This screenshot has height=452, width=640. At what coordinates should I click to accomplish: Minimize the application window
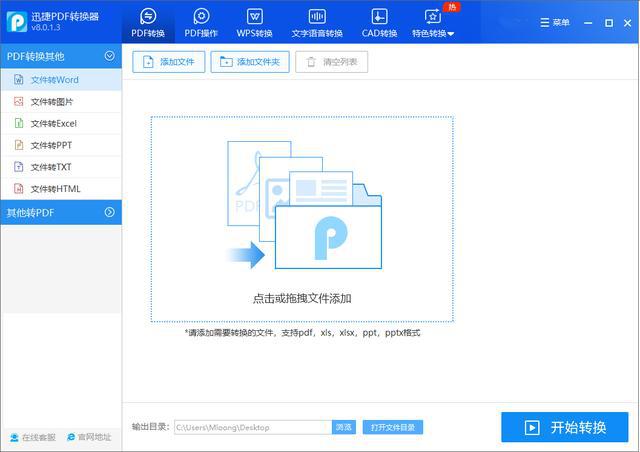click(x=588, y=23)
